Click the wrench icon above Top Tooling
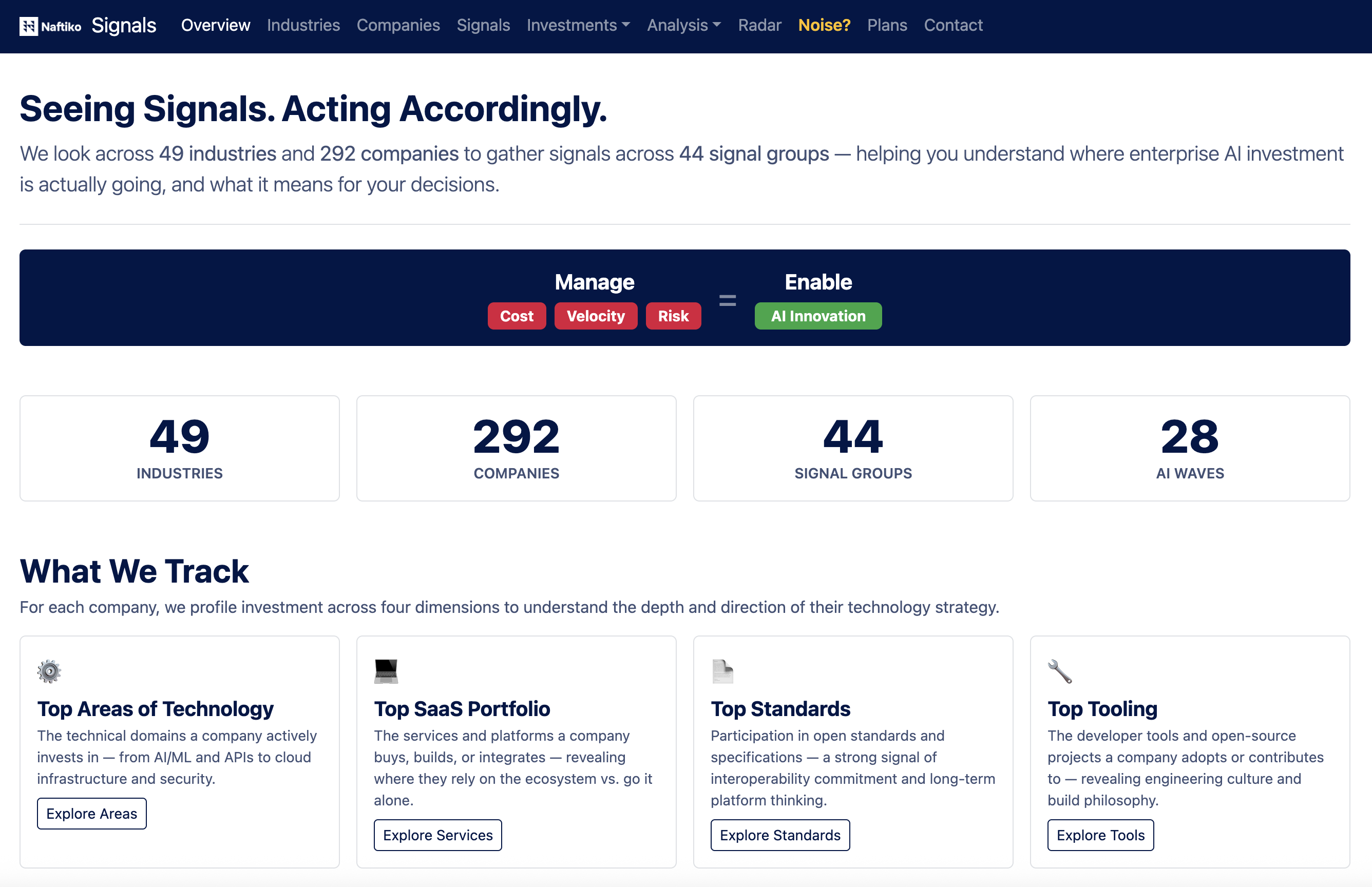Image resolution: width=1372 pixels, height=887 pixels. click(1059, 671)
